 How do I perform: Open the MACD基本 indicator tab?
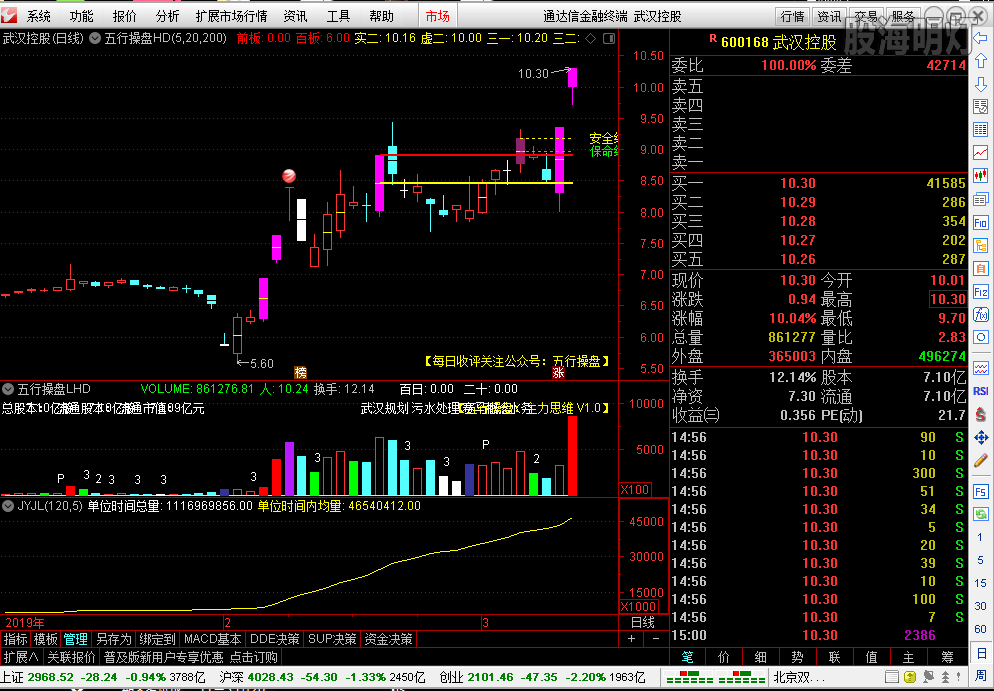pos(212,639)
